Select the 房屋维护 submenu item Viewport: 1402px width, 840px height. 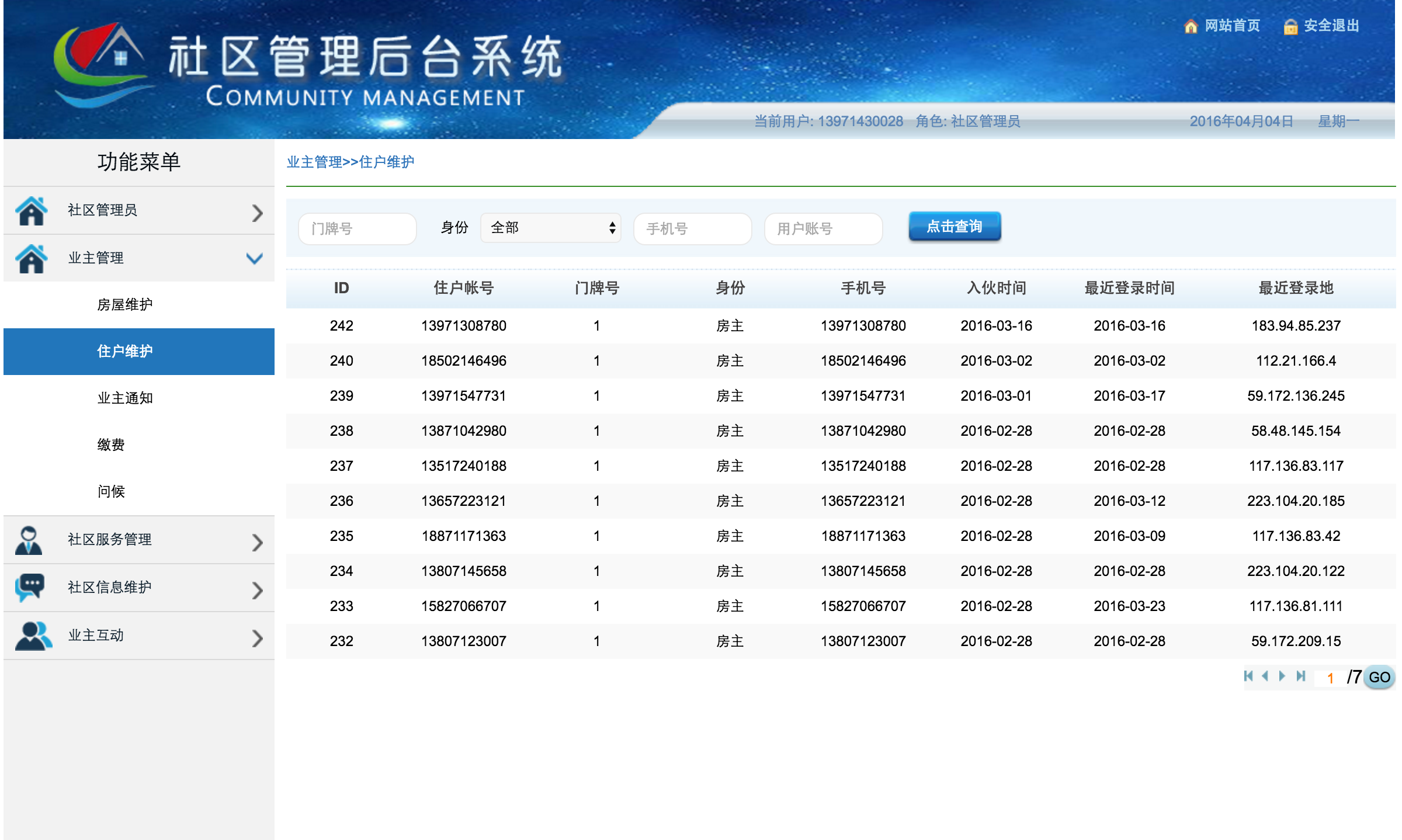(124, 305)
